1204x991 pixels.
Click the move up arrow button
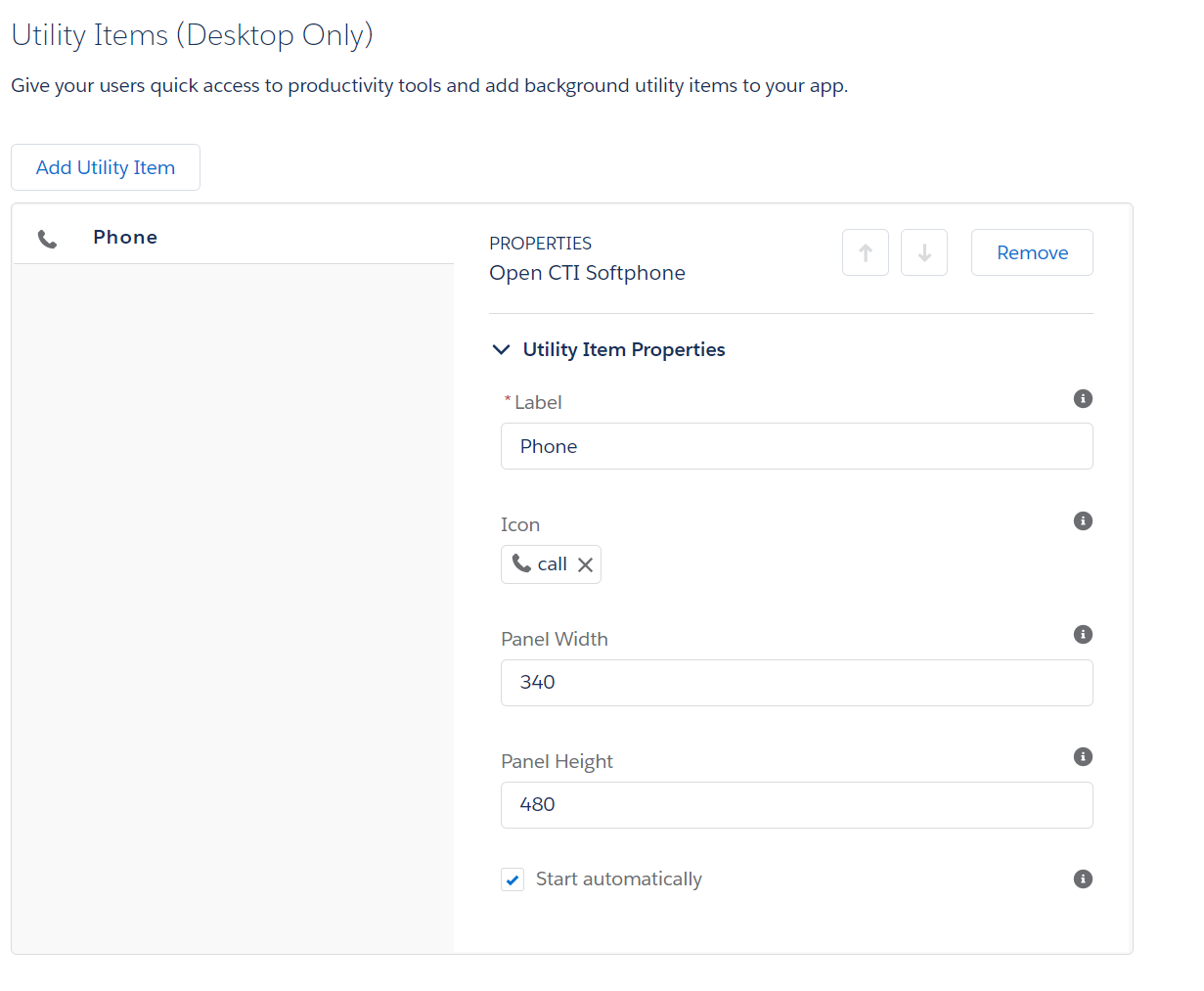point(866,252)
